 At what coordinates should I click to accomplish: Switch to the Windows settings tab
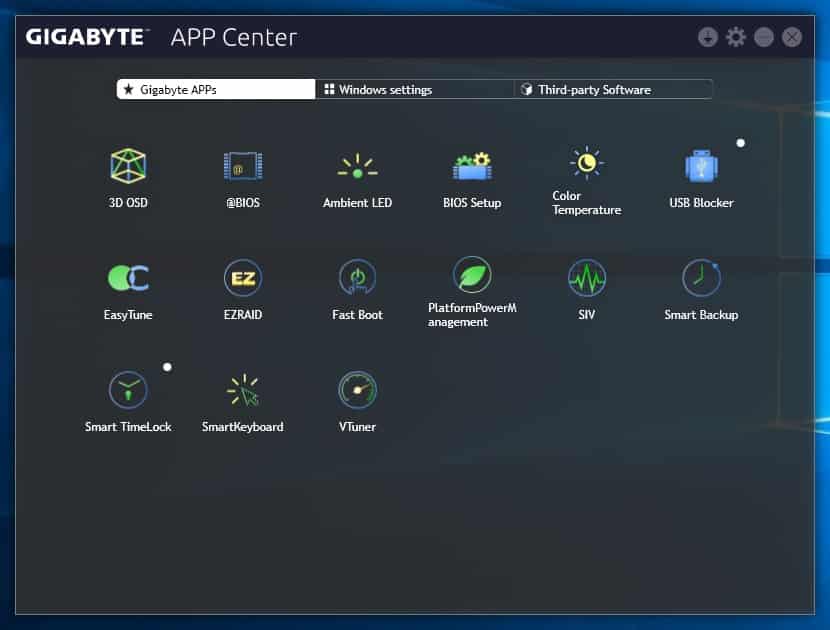click(414, 89)
